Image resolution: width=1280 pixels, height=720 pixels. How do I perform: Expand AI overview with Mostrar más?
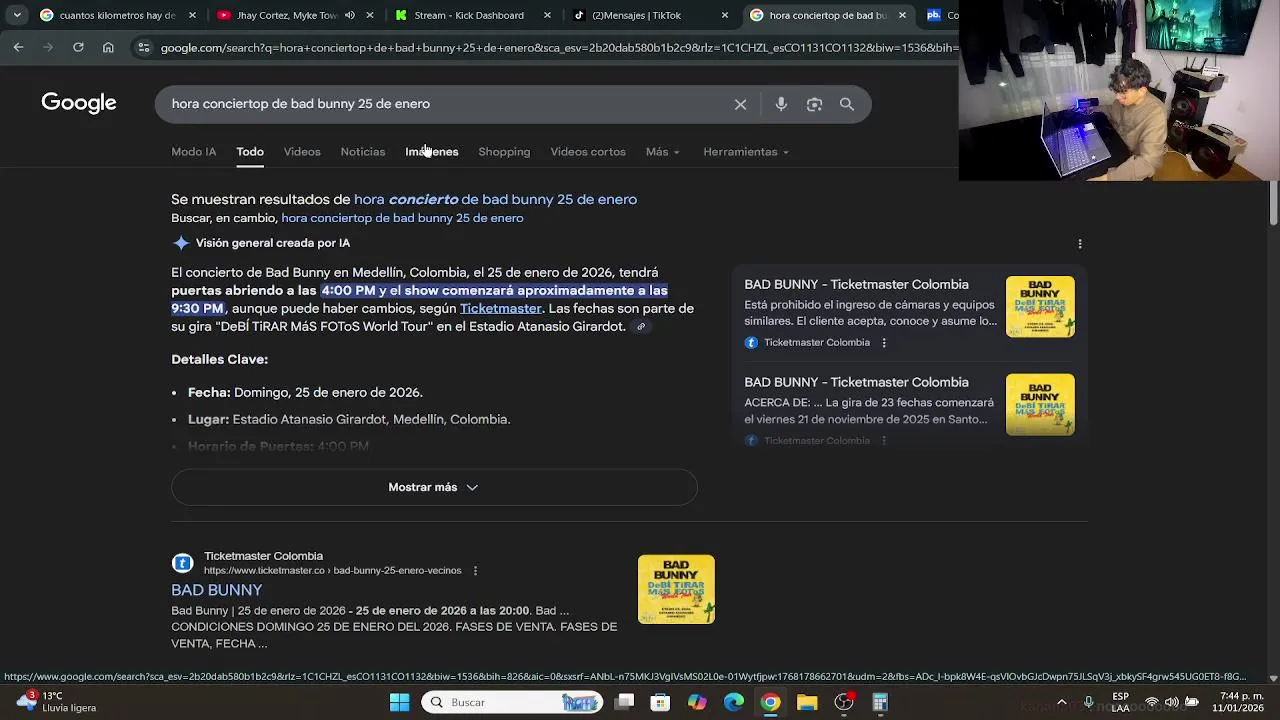(x=434, y=487)
